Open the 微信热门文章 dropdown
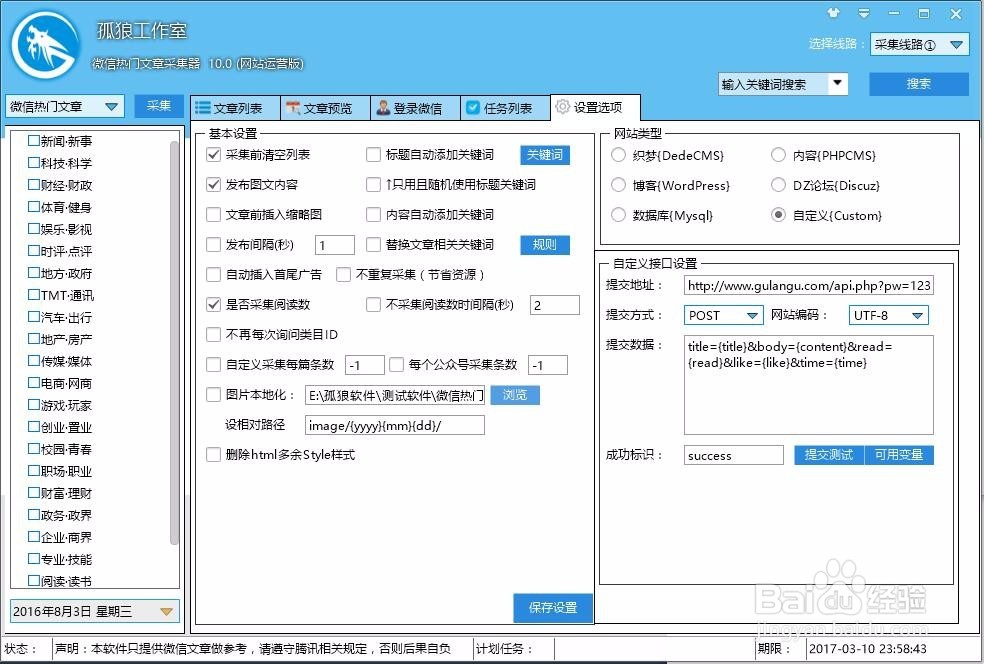This screenshot has height=664, width=984. pos(65,107)
